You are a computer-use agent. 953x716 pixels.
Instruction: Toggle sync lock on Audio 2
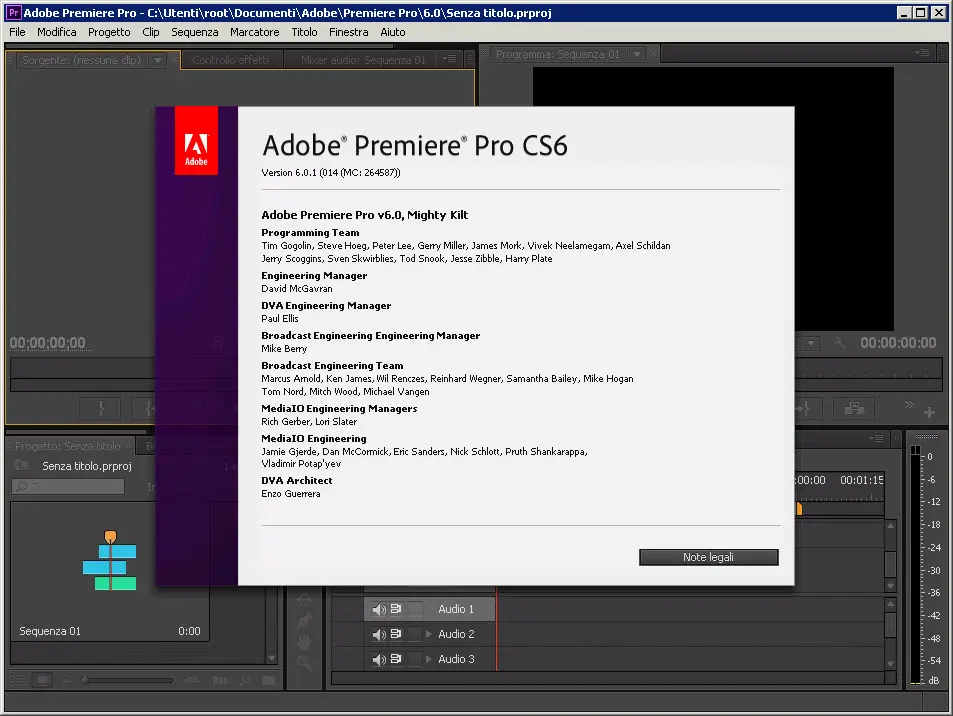pyautogui.click(x=396, y=634)
